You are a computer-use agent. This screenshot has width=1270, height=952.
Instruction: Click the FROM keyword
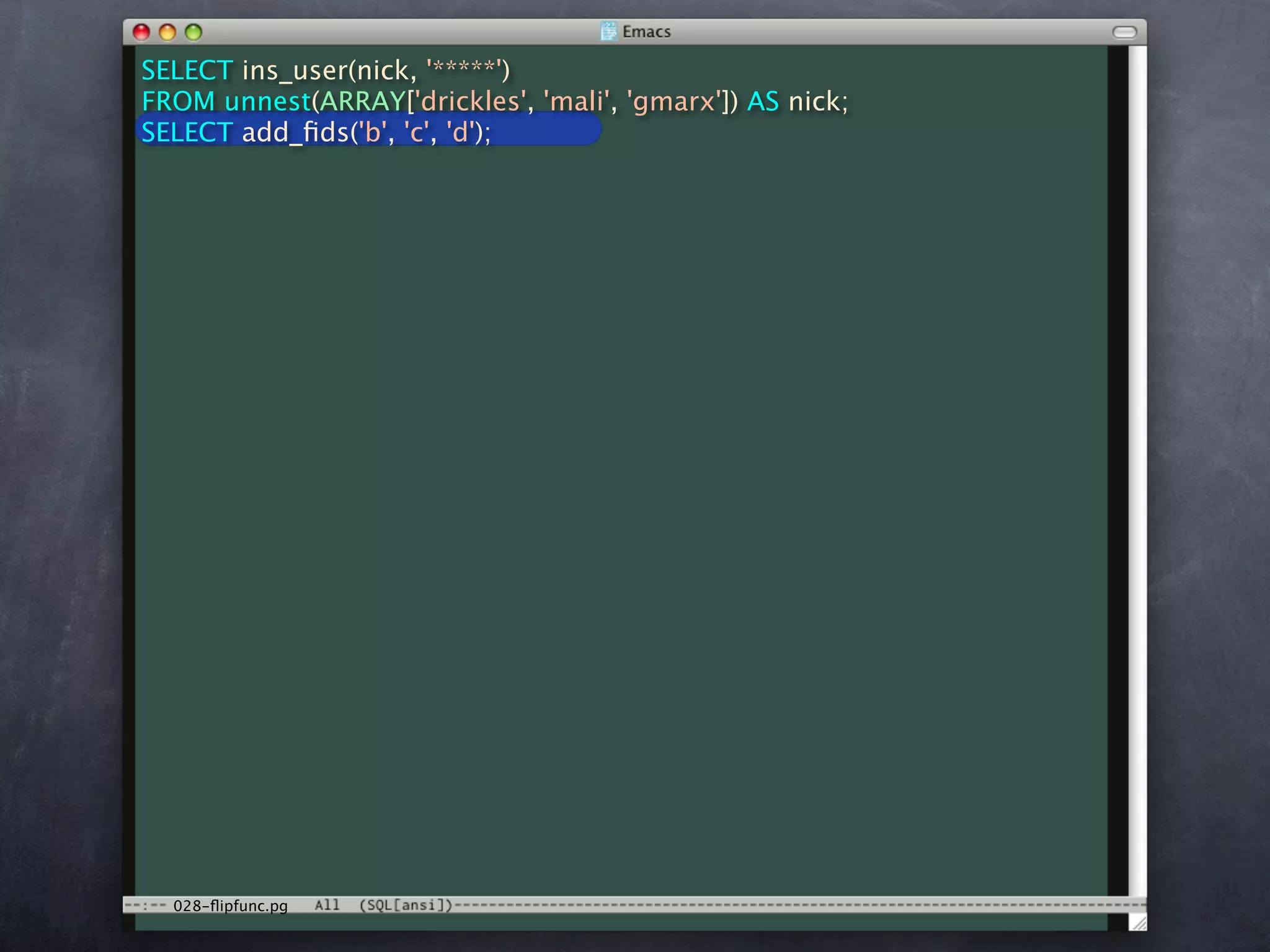tap(179, 102)
